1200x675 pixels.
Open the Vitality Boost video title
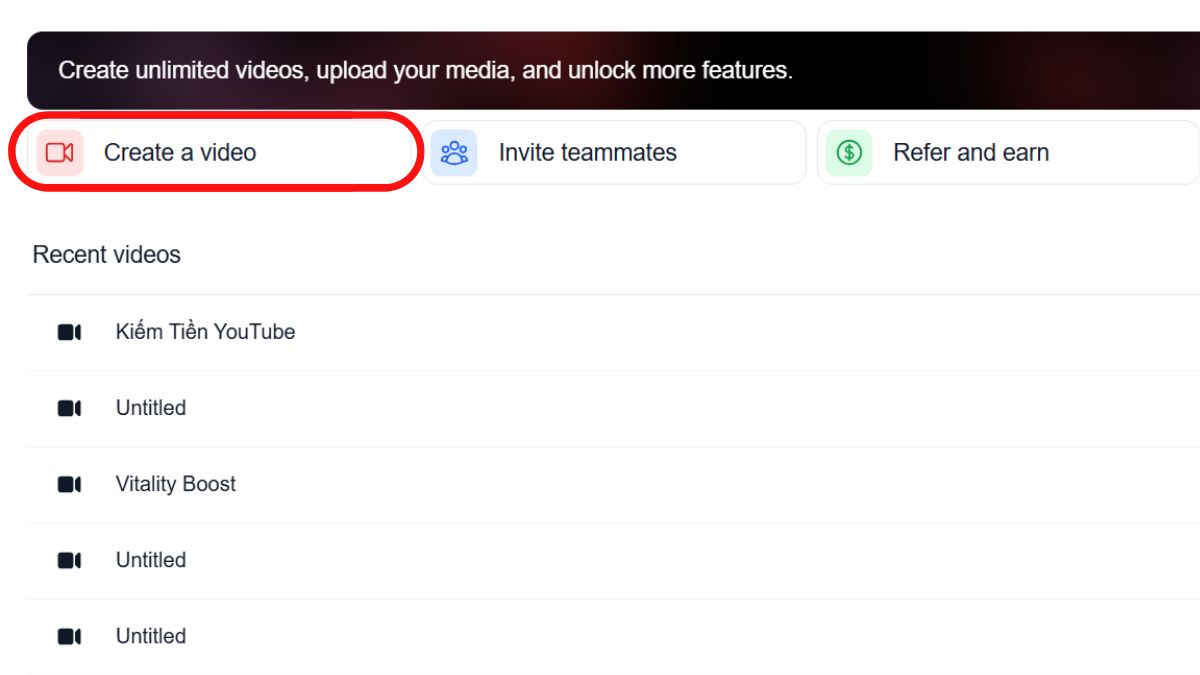(x=176, y=484)
